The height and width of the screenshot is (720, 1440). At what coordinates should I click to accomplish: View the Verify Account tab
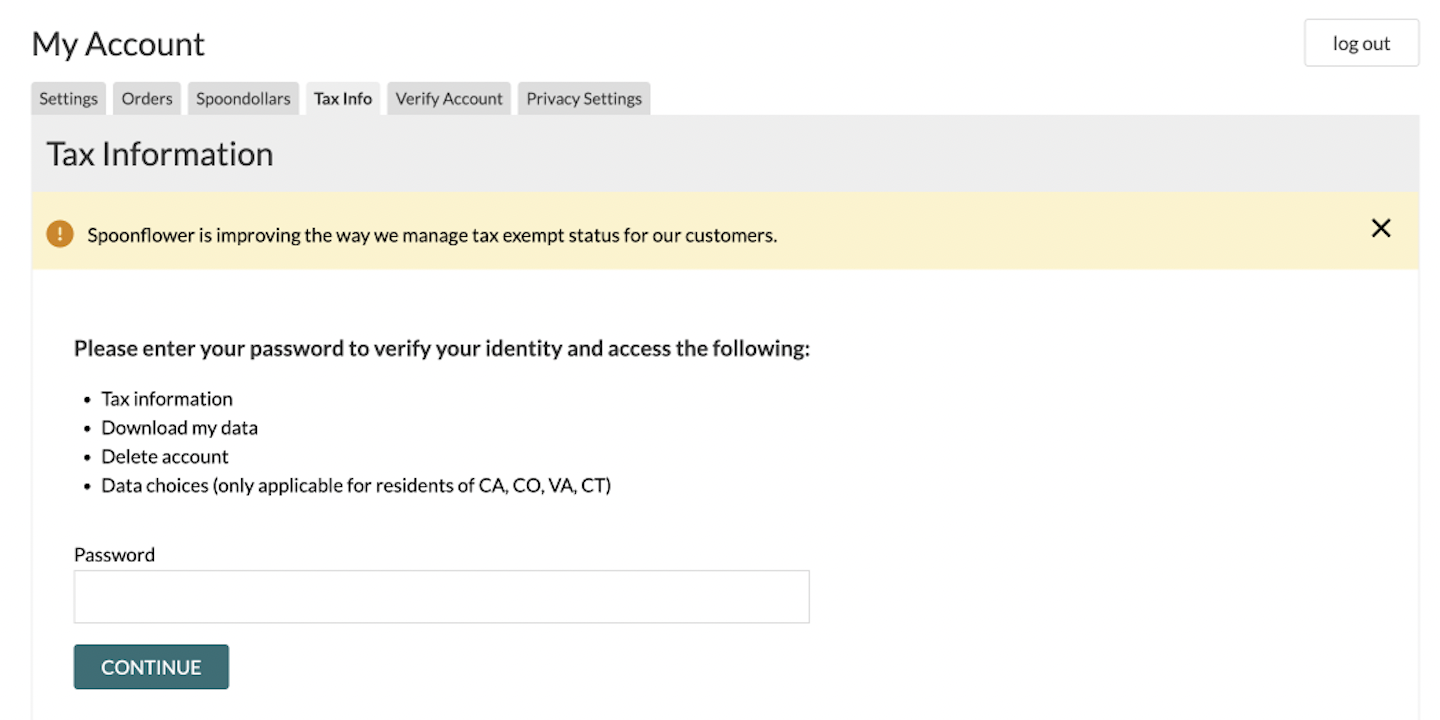448,98
